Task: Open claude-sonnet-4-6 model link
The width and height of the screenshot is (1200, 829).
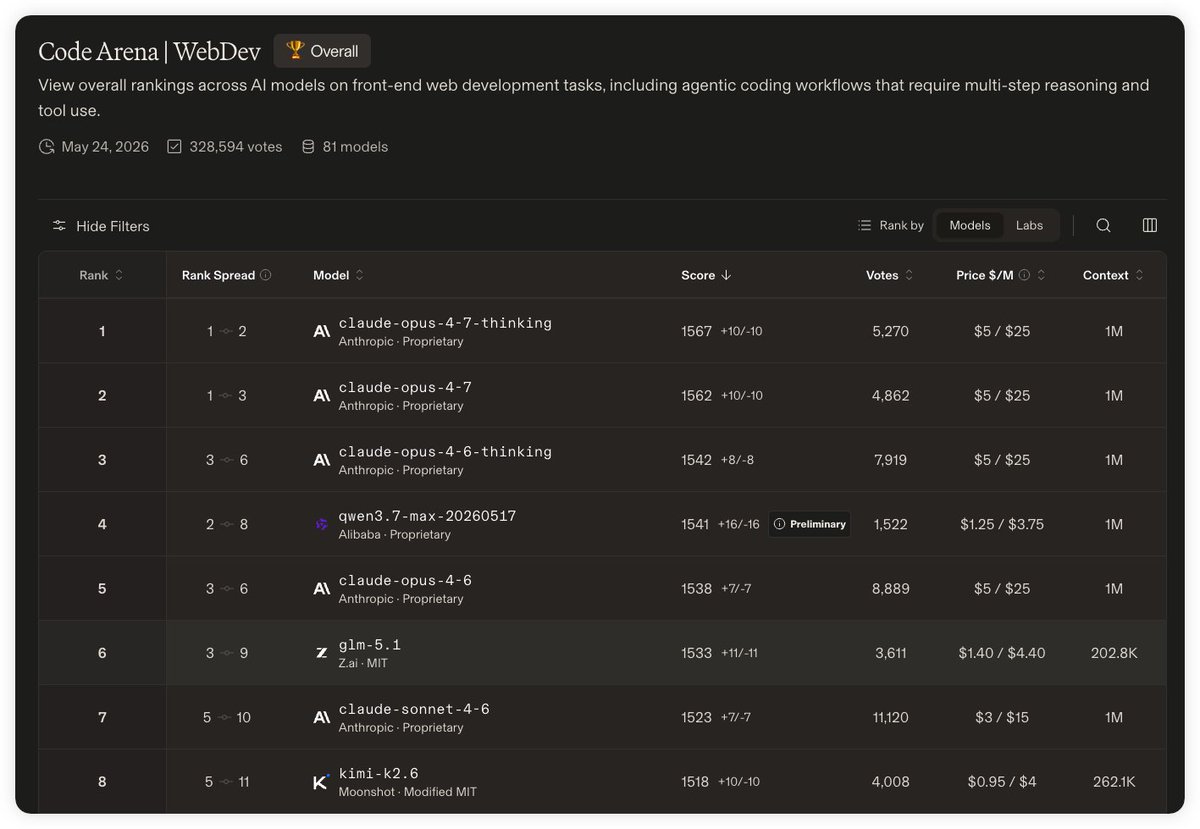Action: coord(414,709)
